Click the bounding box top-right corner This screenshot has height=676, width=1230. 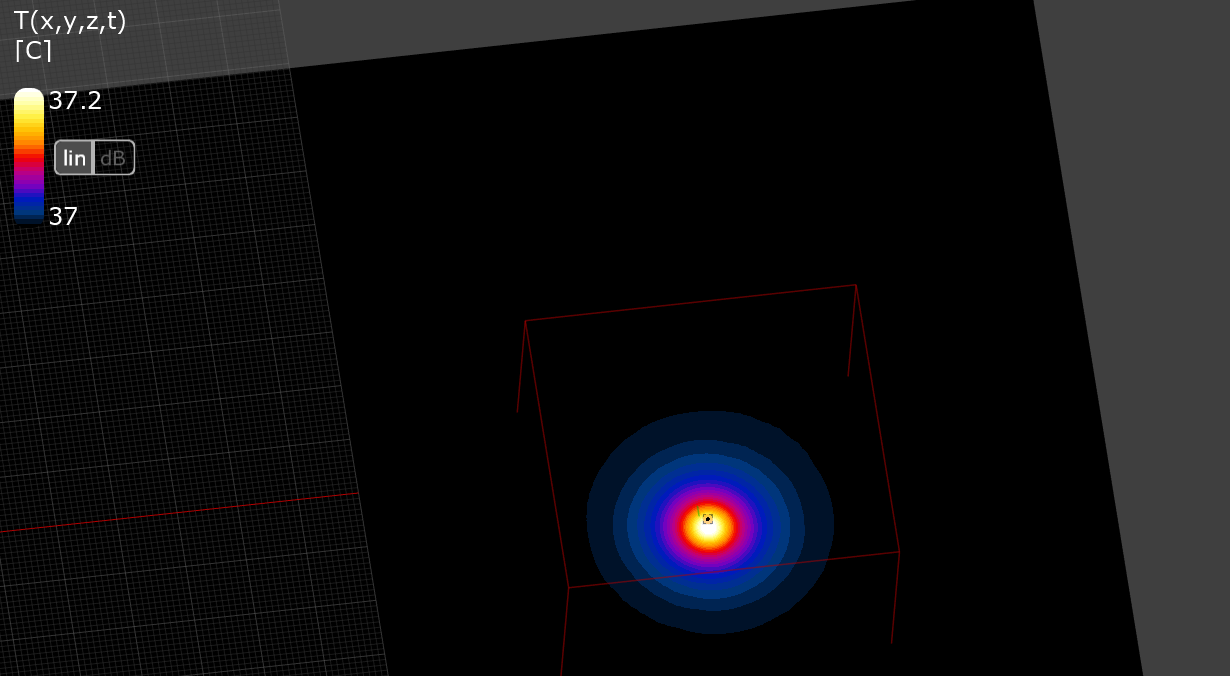(856, 285)
